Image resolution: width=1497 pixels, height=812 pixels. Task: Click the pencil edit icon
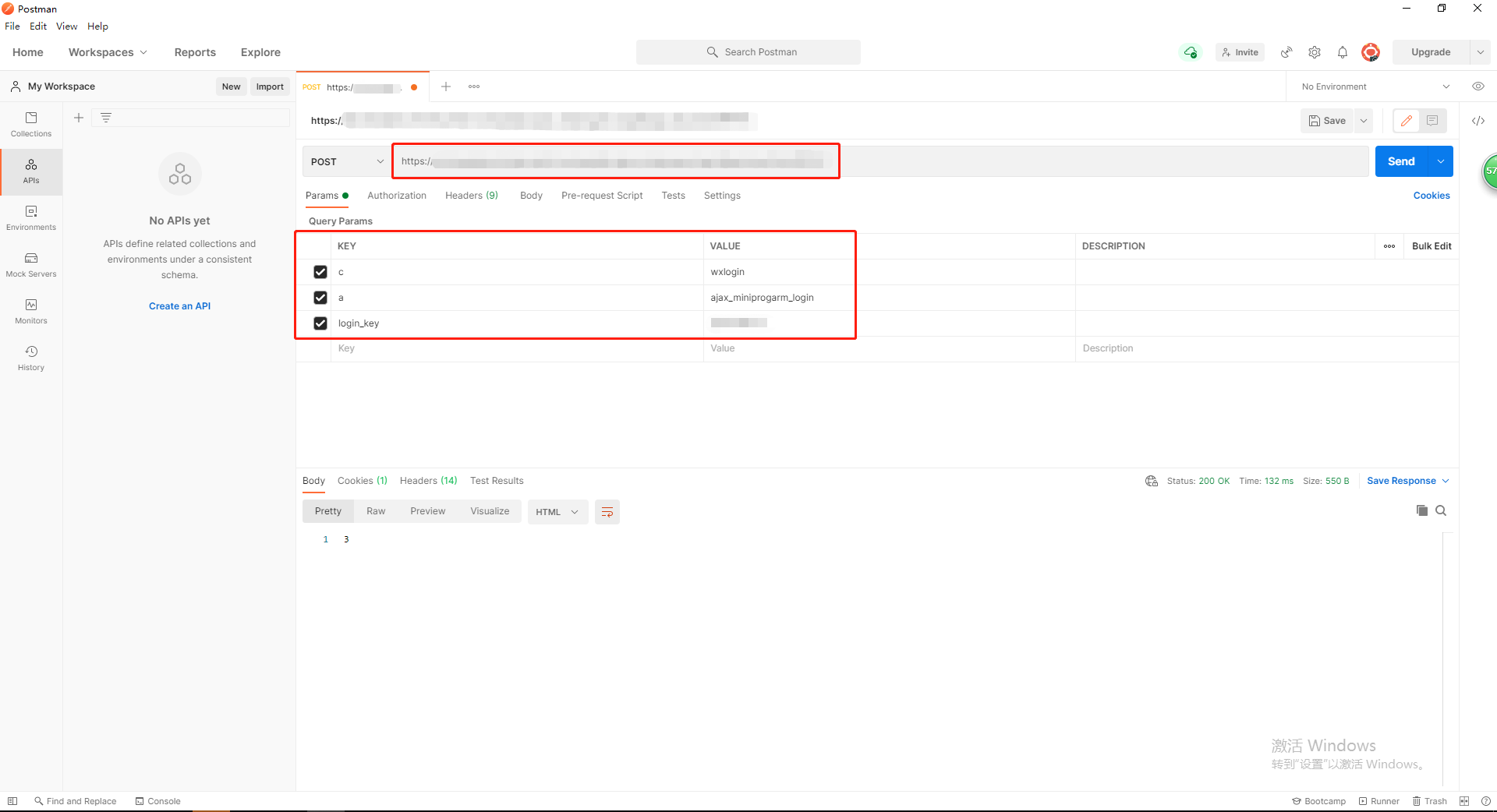coord(1407,121)
